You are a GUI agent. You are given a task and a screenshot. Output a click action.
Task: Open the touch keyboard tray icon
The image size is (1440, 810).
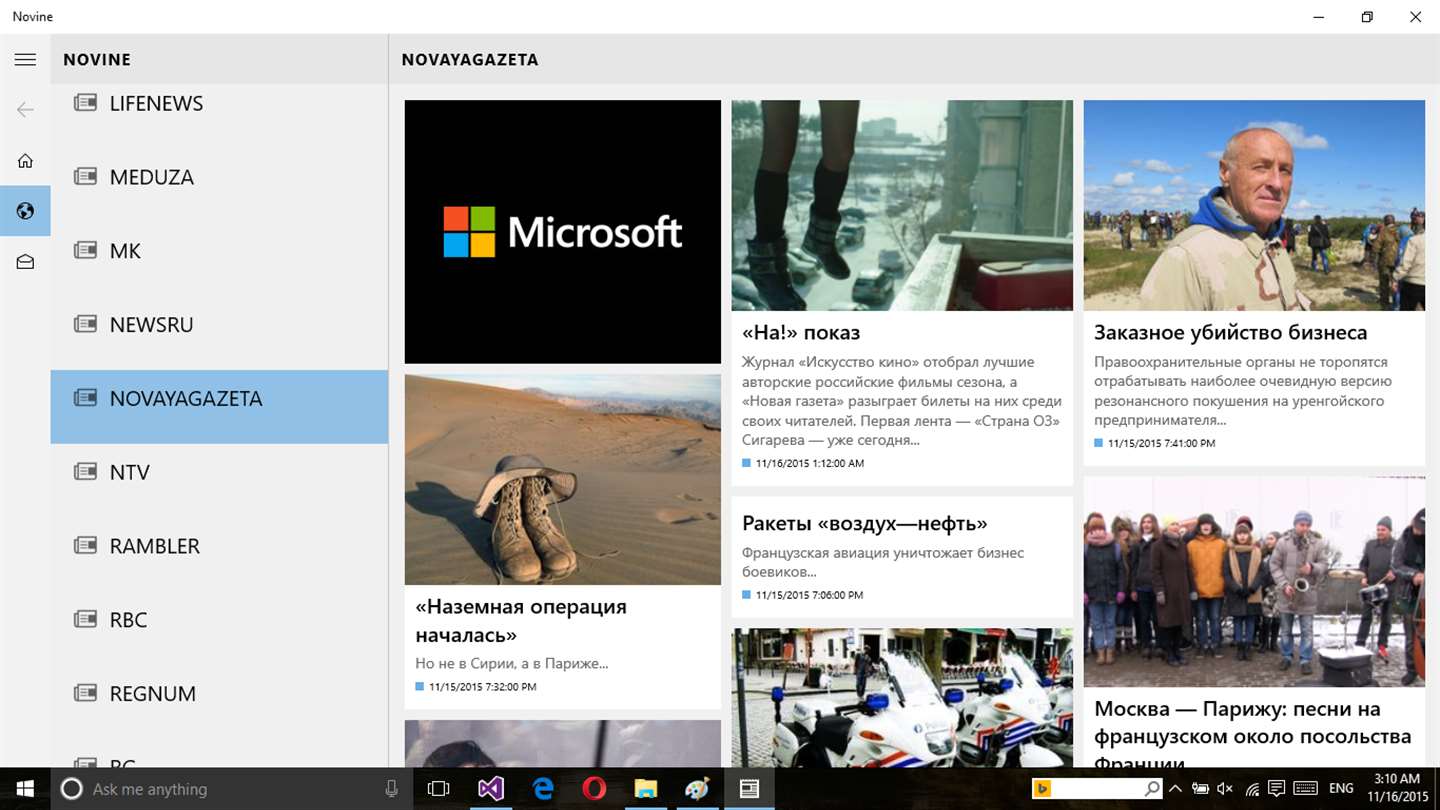coord(1306,789)
